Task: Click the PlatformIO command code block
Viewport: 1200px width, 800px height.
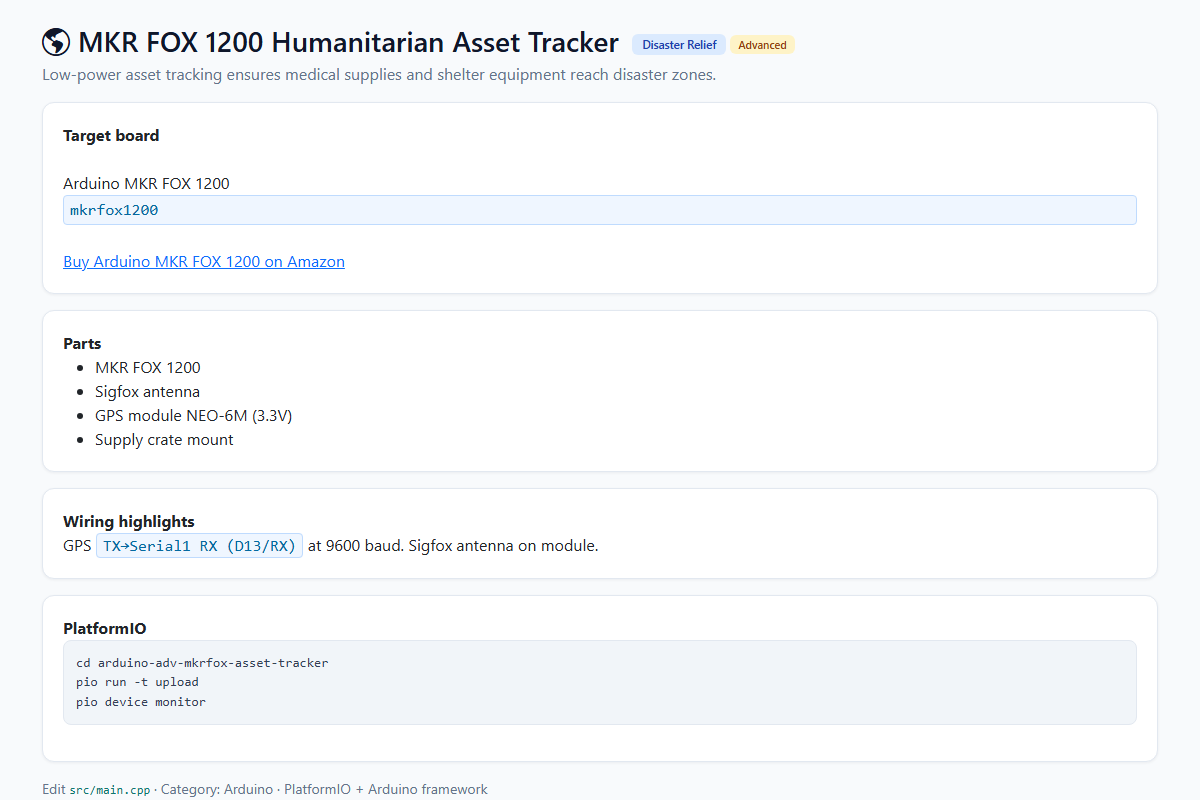Action: (x=600, y=682)
